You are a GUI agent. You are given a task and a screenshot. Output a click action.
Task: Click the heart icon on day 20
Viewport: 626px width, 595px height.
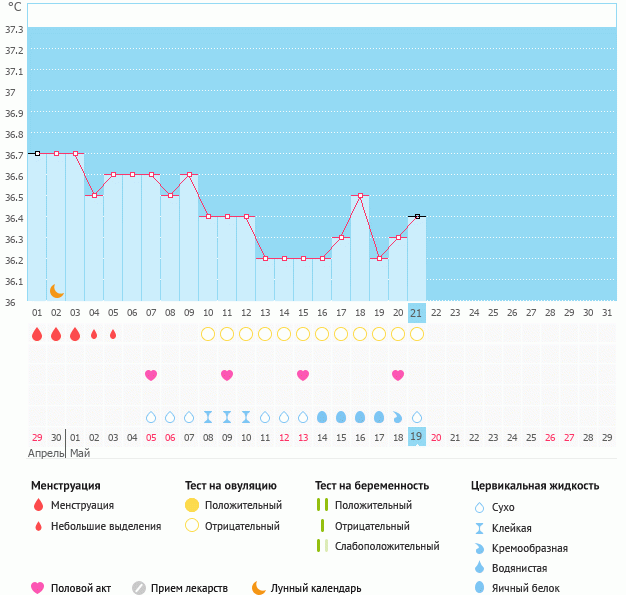(x=398, y=375)
